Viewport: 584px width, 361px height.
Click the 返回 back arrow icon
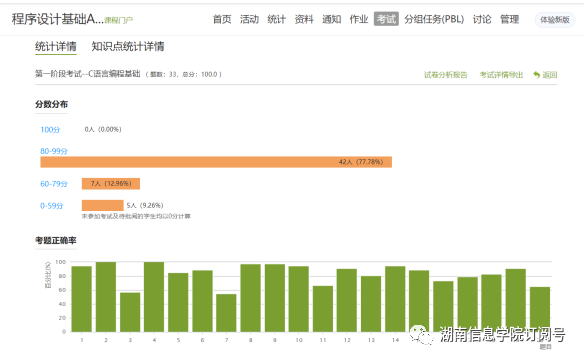pos(536,75)
